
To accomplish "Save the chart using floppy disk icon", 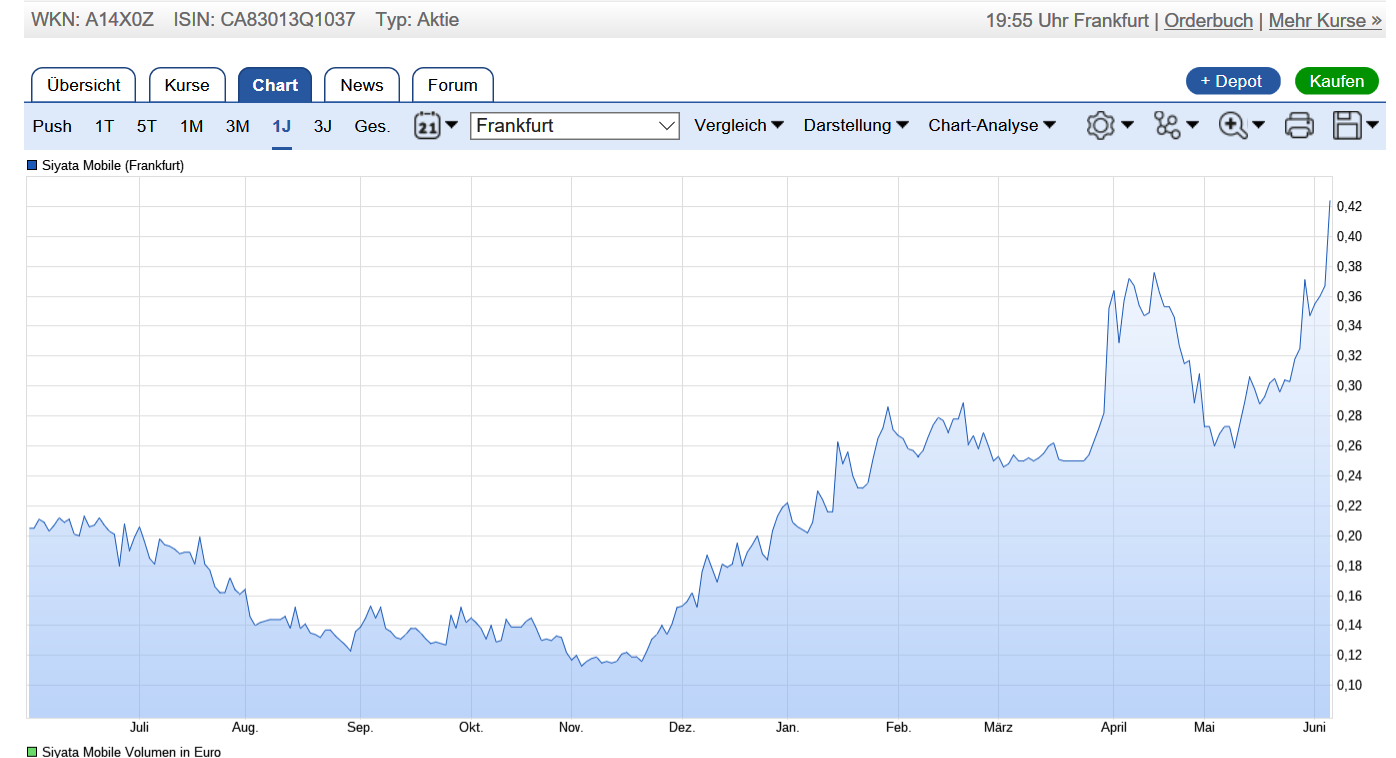I will click(1348, 126).
